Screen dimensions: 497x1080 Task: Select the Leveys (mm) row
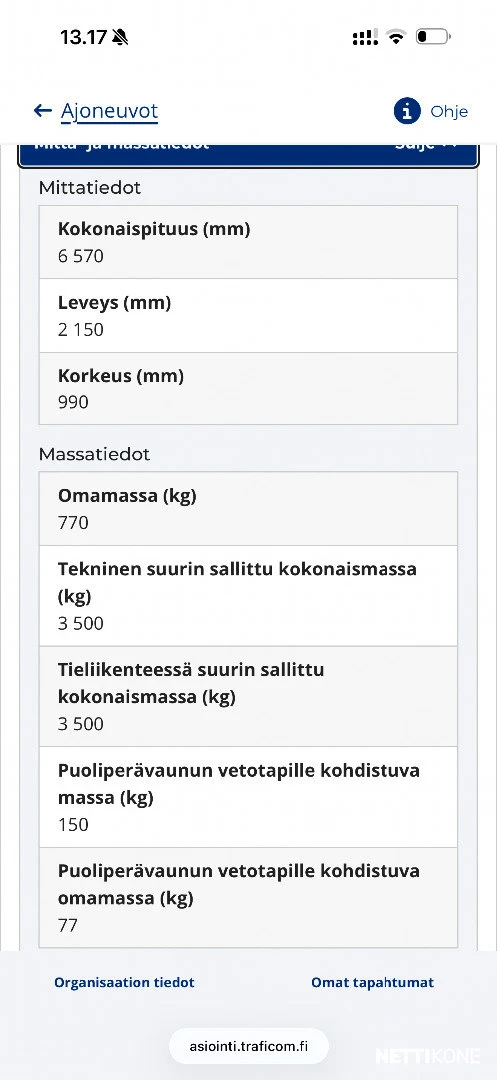(248, 315)
